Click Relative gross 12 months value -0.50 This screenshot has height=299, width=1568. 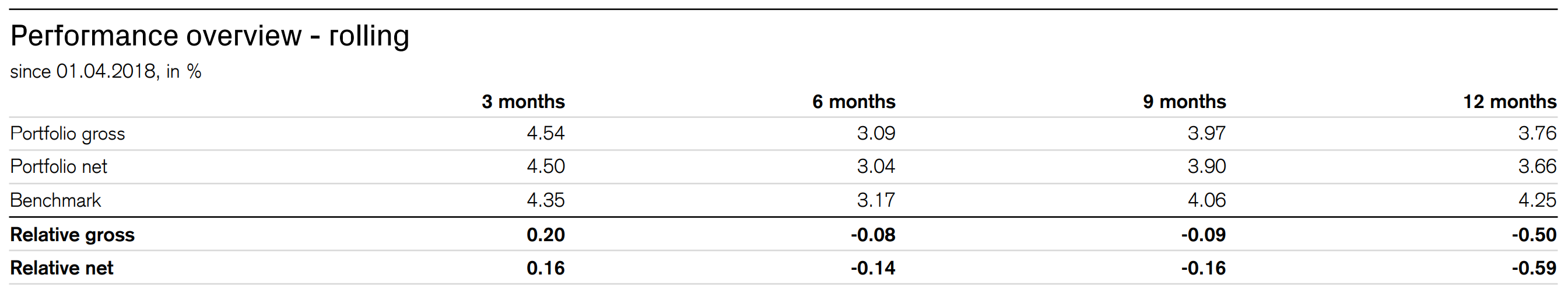[x=1534, y=235]
